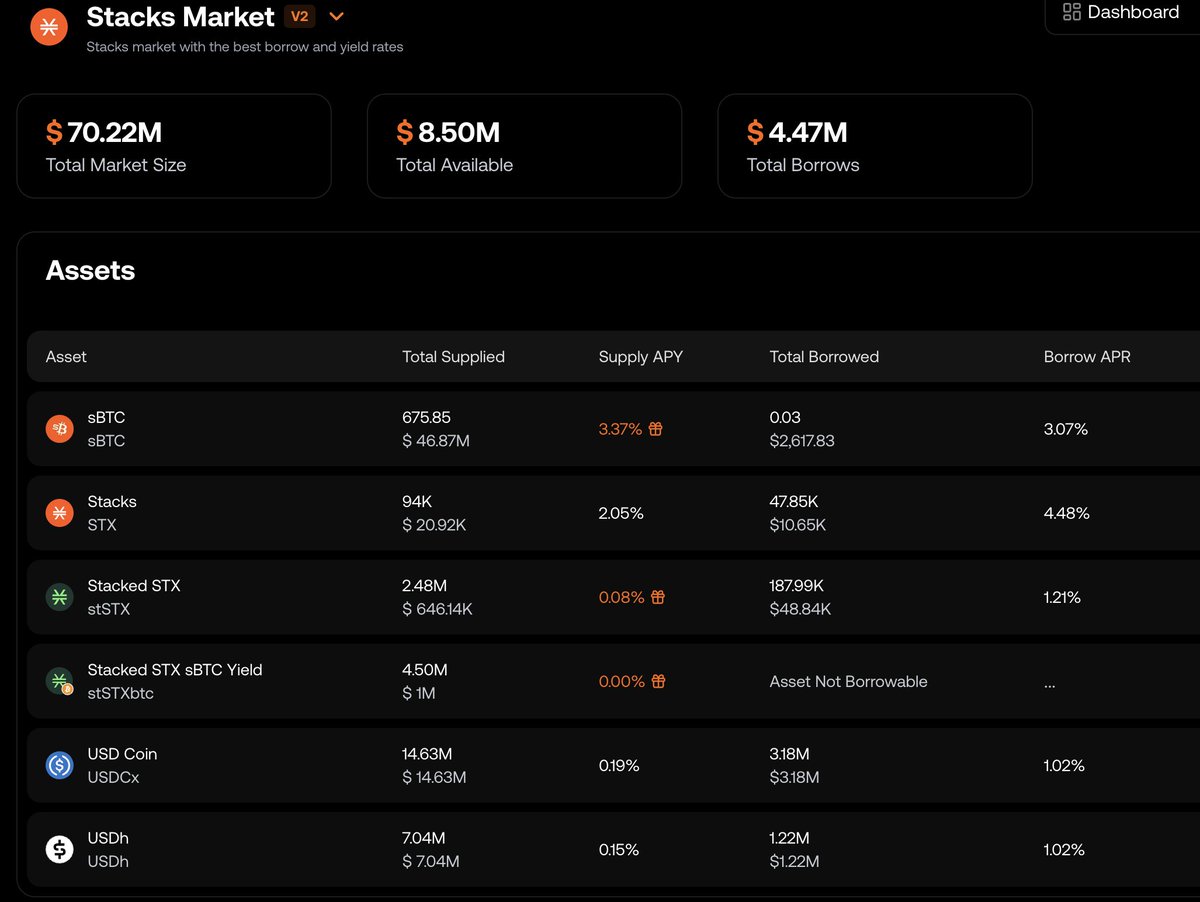The width and height of the screenshot is (1200, 902).
Task: Click the USDh token icon
Action: tap(60, 849)
